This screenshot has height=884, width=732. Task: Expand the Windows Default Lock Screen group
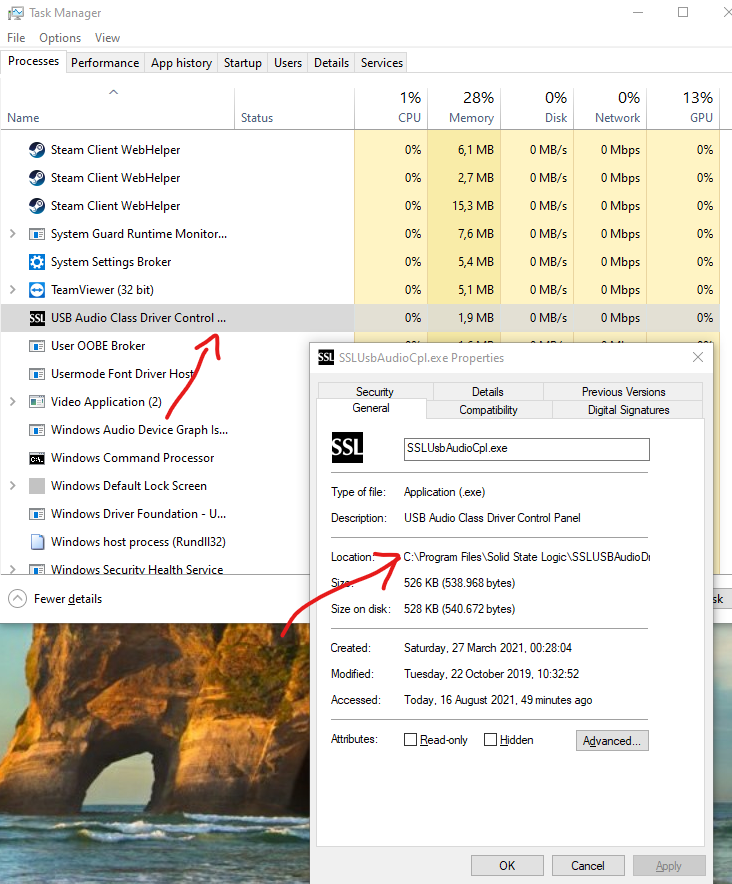13,485
